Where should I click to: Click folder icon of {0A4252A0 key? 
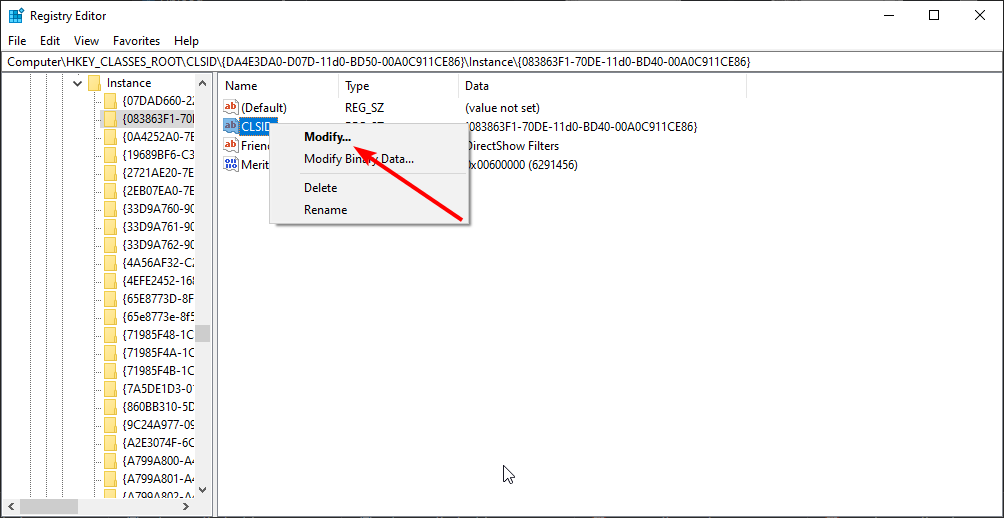coord(110,136)
